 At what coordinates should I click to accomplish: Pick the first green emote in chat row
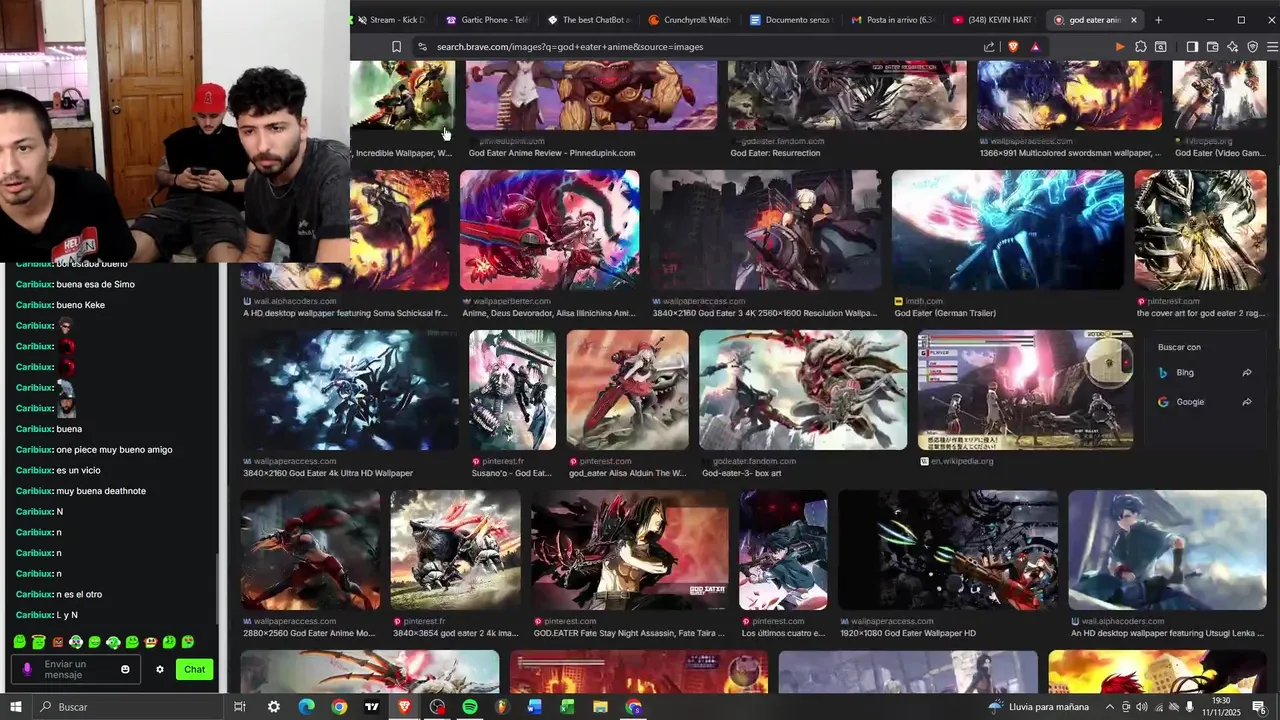point(20,642)
